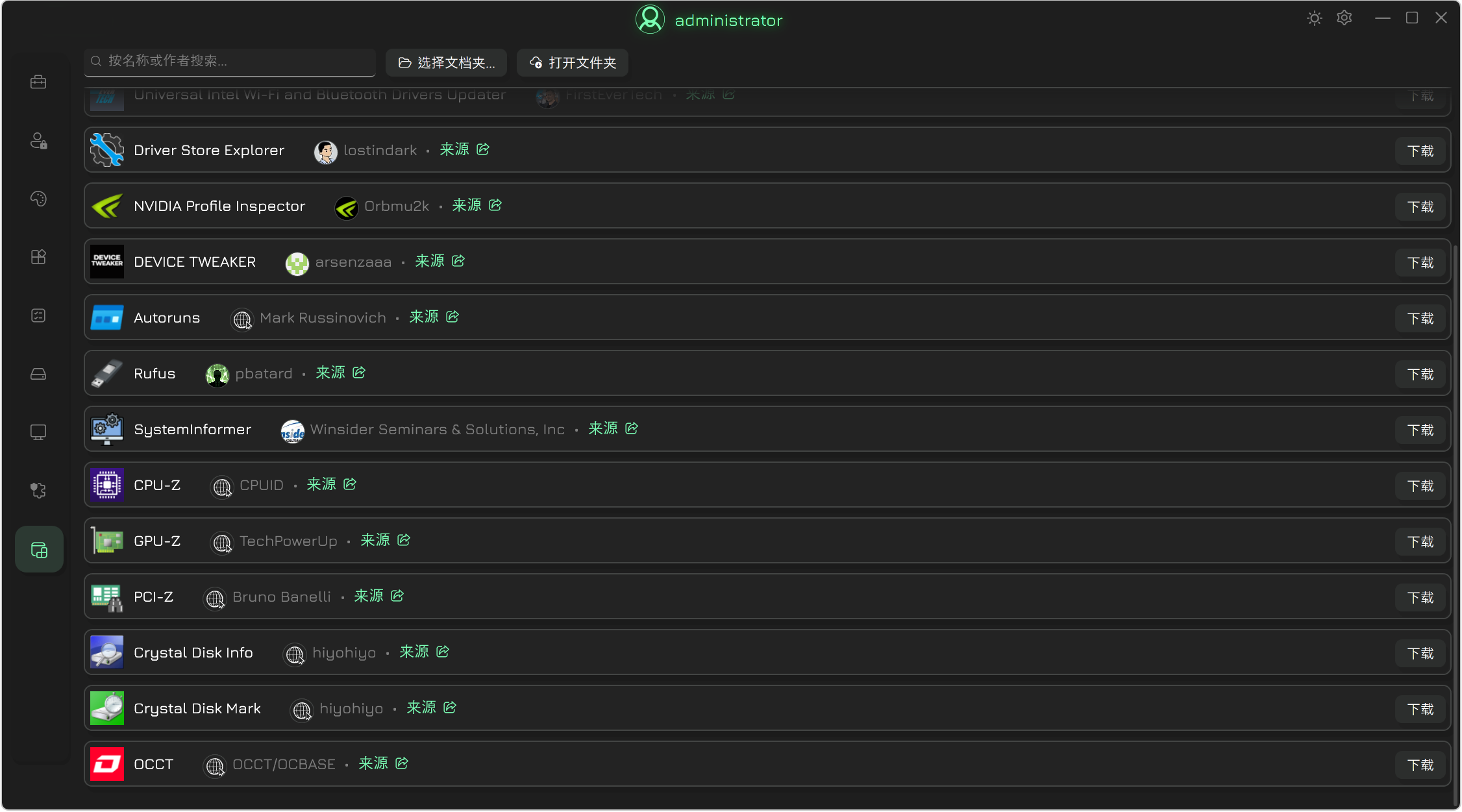Open the 来源 link for Crystal Disk Mark

(x=432, y=707)
